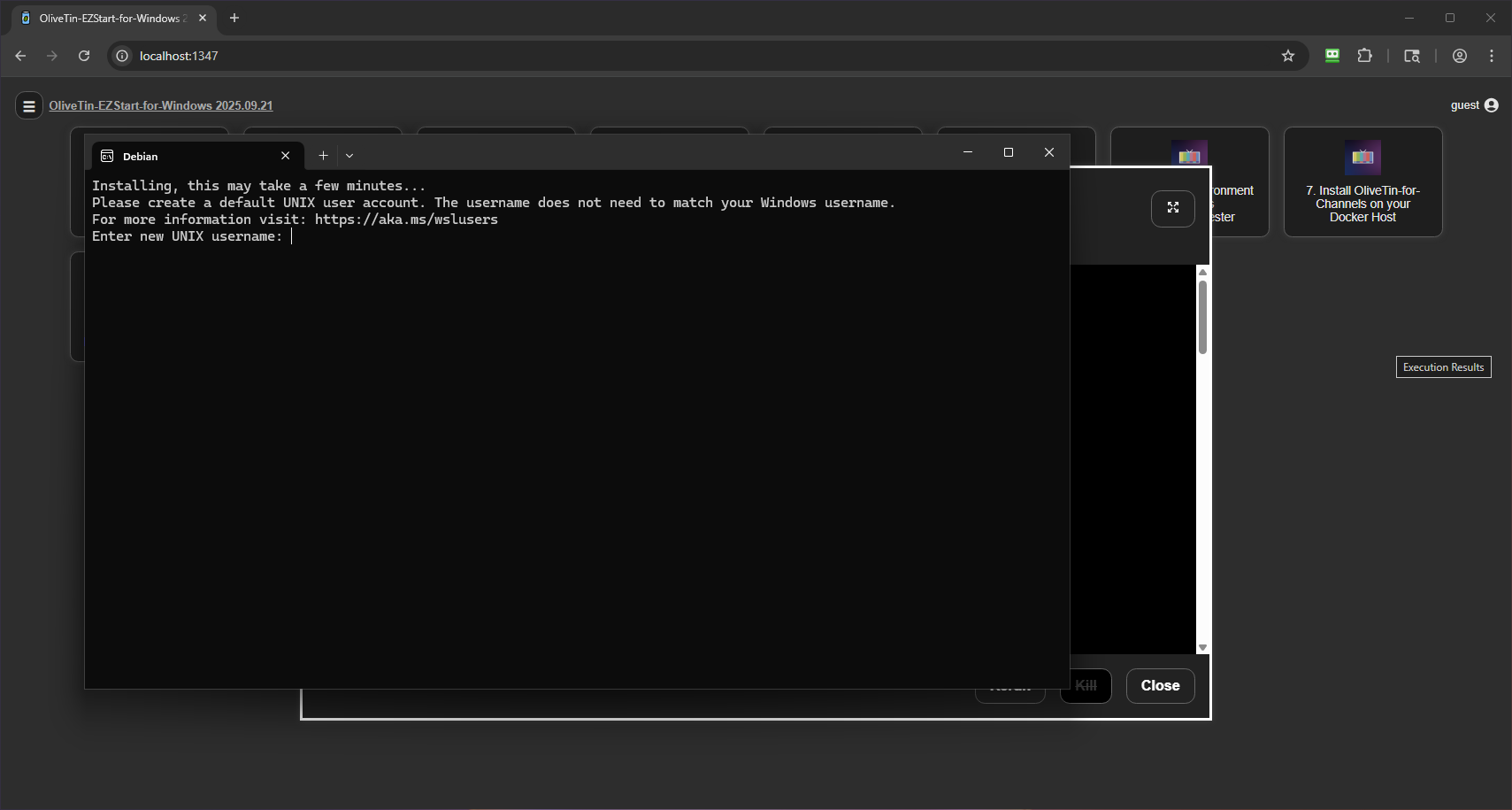
Task: Open the Install OliveTin-for-Channels action card
Action: (1362, 182)
